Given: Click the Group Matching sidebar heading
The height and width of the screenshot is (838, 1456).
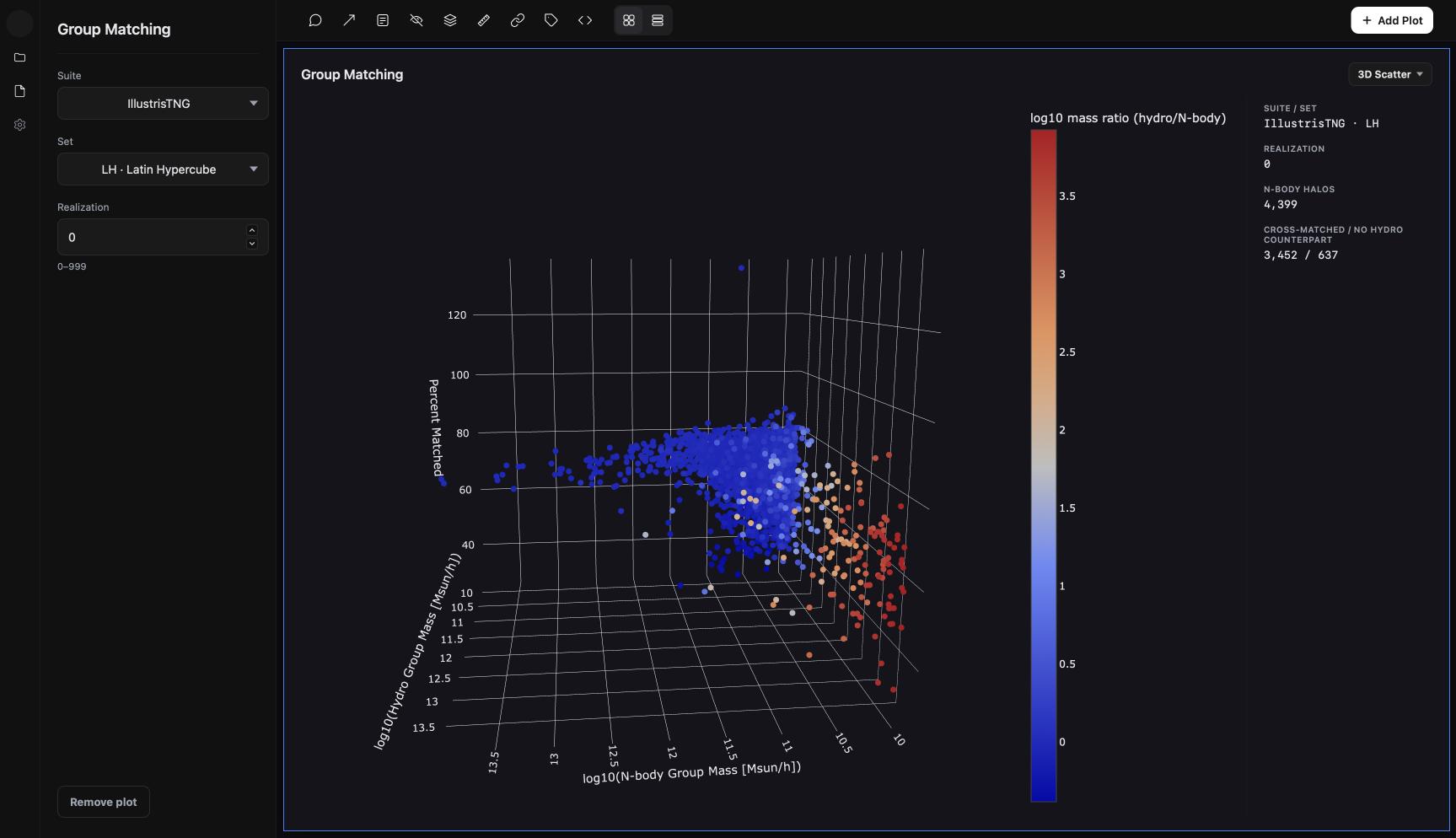Looking at the screenshot, I should (x=114, y=30).
